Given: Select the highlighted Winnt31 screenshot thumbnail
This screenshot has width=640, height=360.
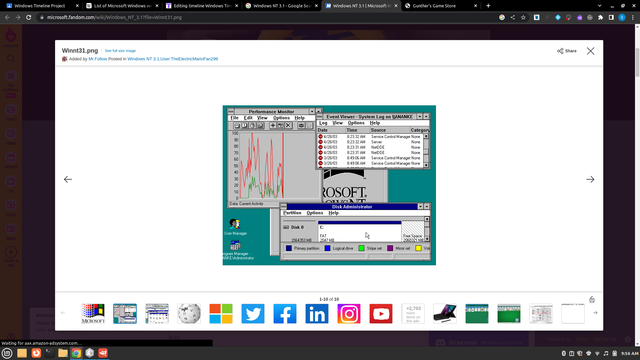Looking at the screenshot, I should click(125, 313).
